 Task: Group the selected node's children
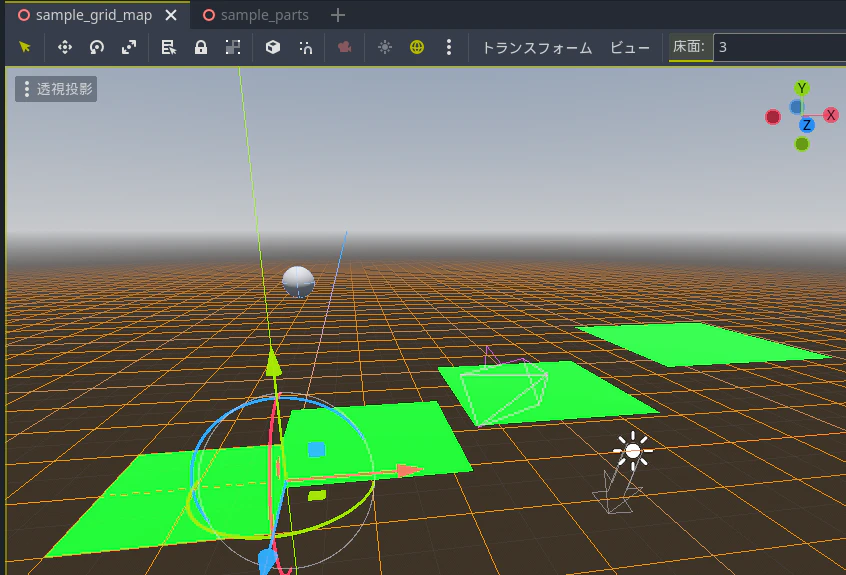(233, 47)
